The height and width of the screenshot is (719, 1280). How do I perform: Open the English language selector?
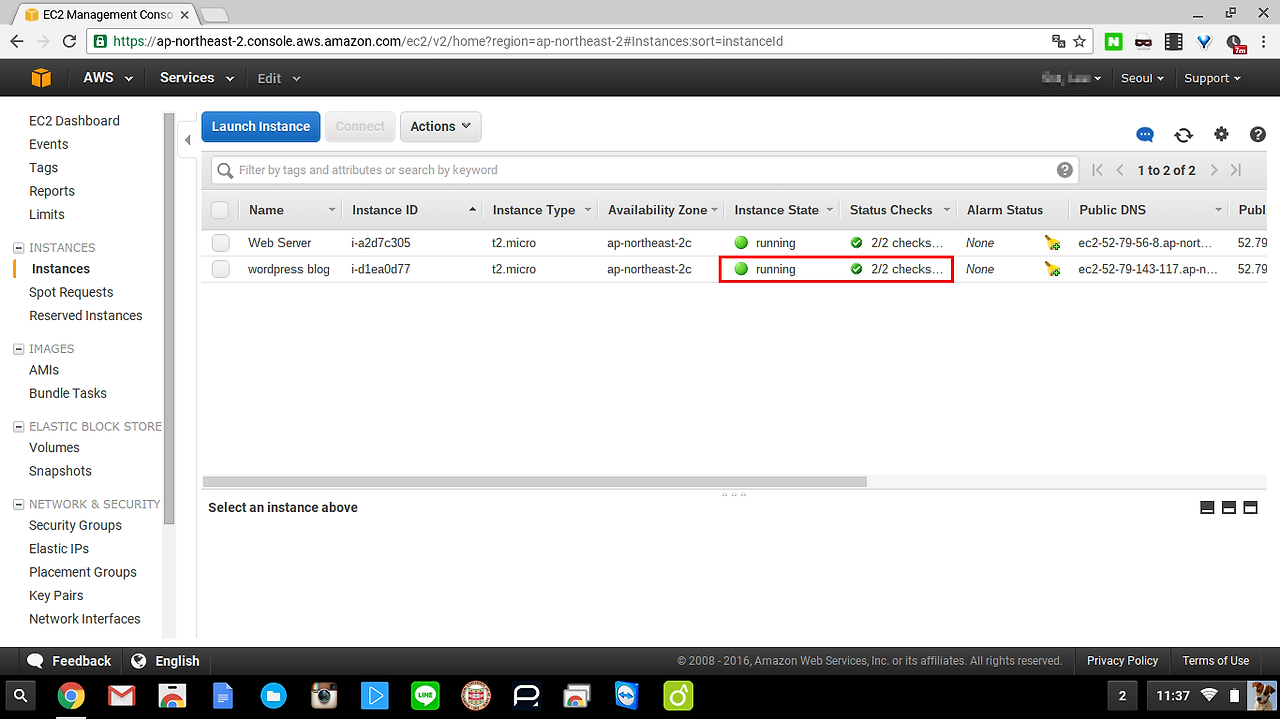(166, 661)
